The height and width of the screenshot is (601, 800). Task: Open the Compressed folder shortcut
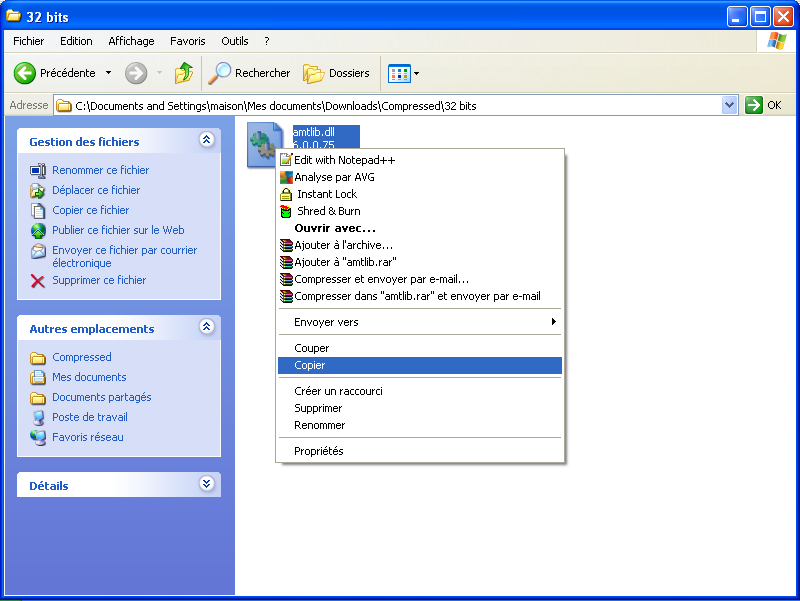click(x=81, y=357)
